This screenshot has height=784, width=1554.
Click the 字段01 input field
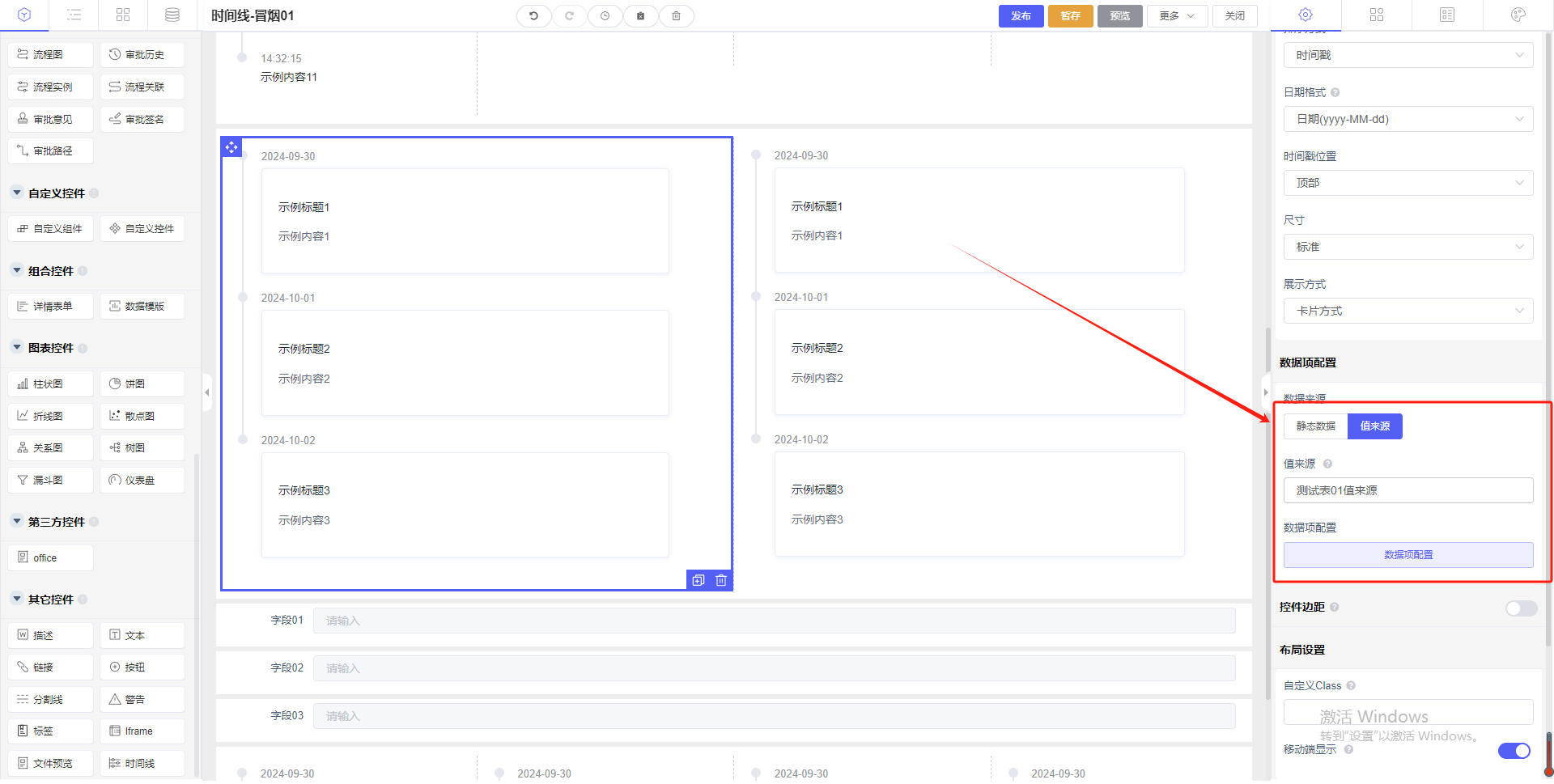click(x=773, y=621)
